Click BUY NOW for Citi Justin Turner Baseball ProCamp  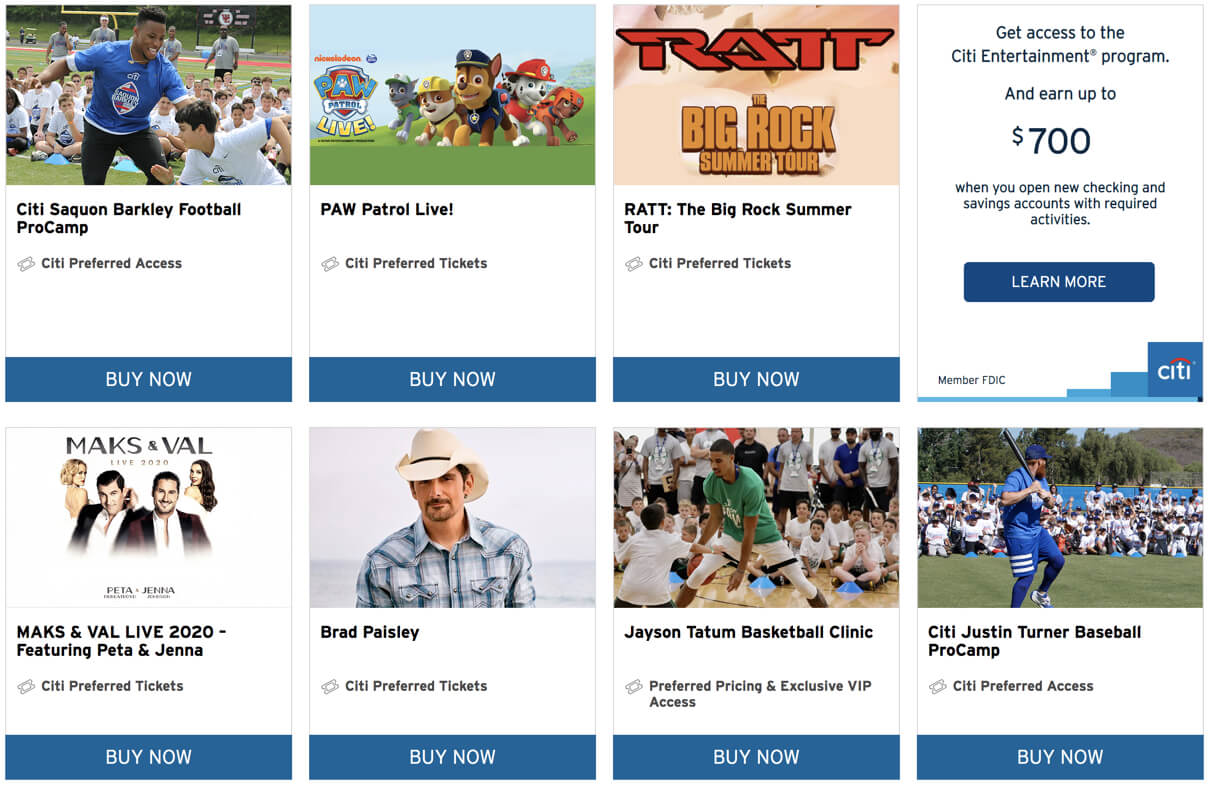(1060, 758)
